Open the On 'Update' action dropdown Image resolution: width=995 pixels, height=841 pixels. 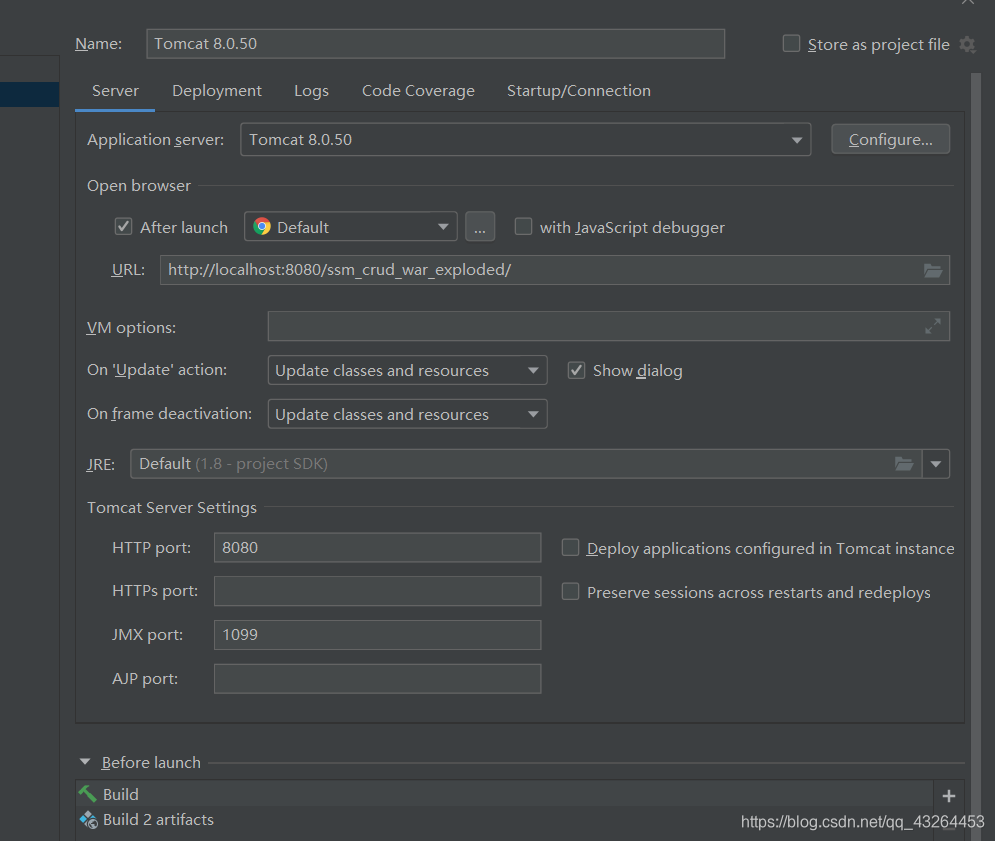point(407,370)
